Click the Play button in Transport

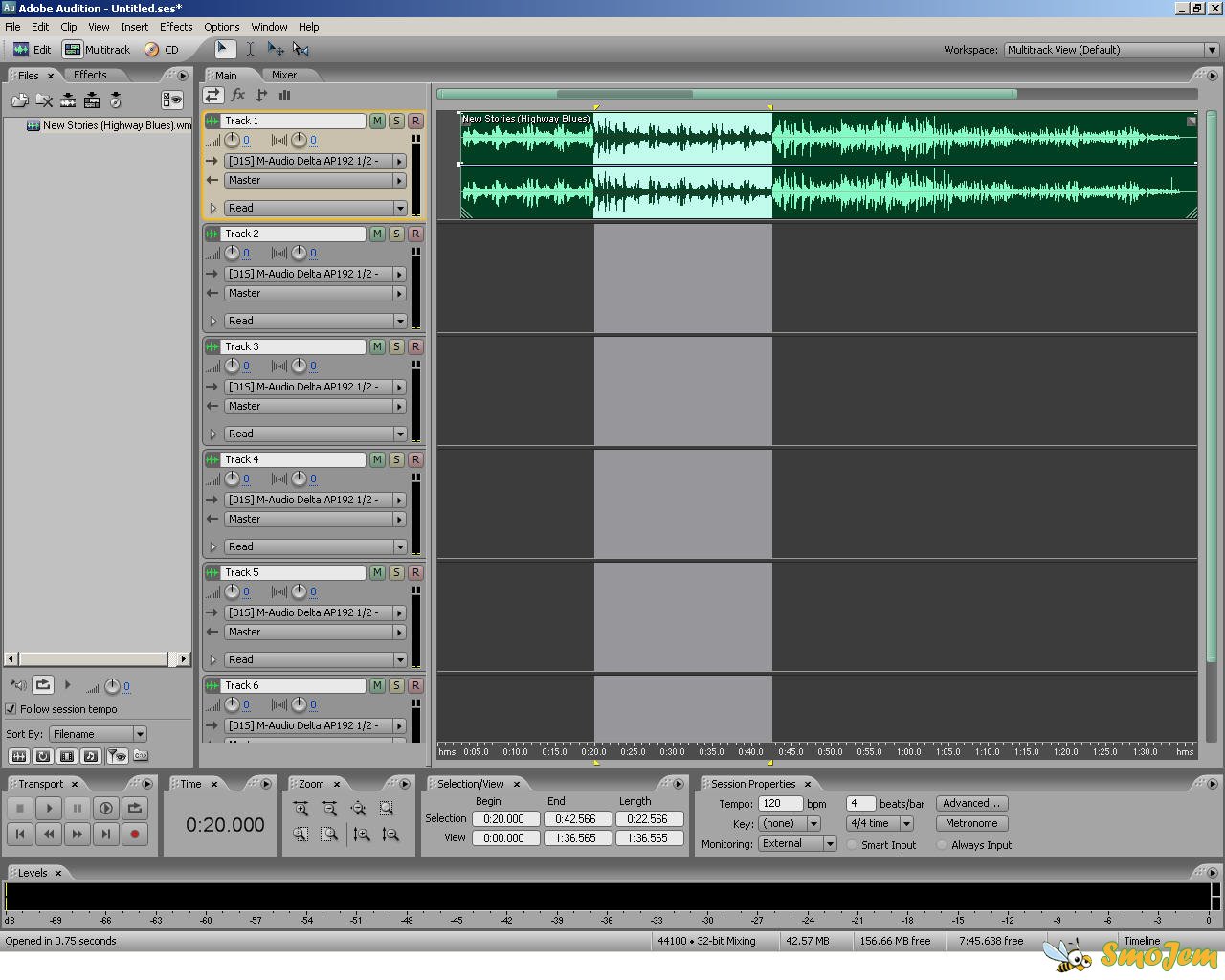(x=49, y=808)
